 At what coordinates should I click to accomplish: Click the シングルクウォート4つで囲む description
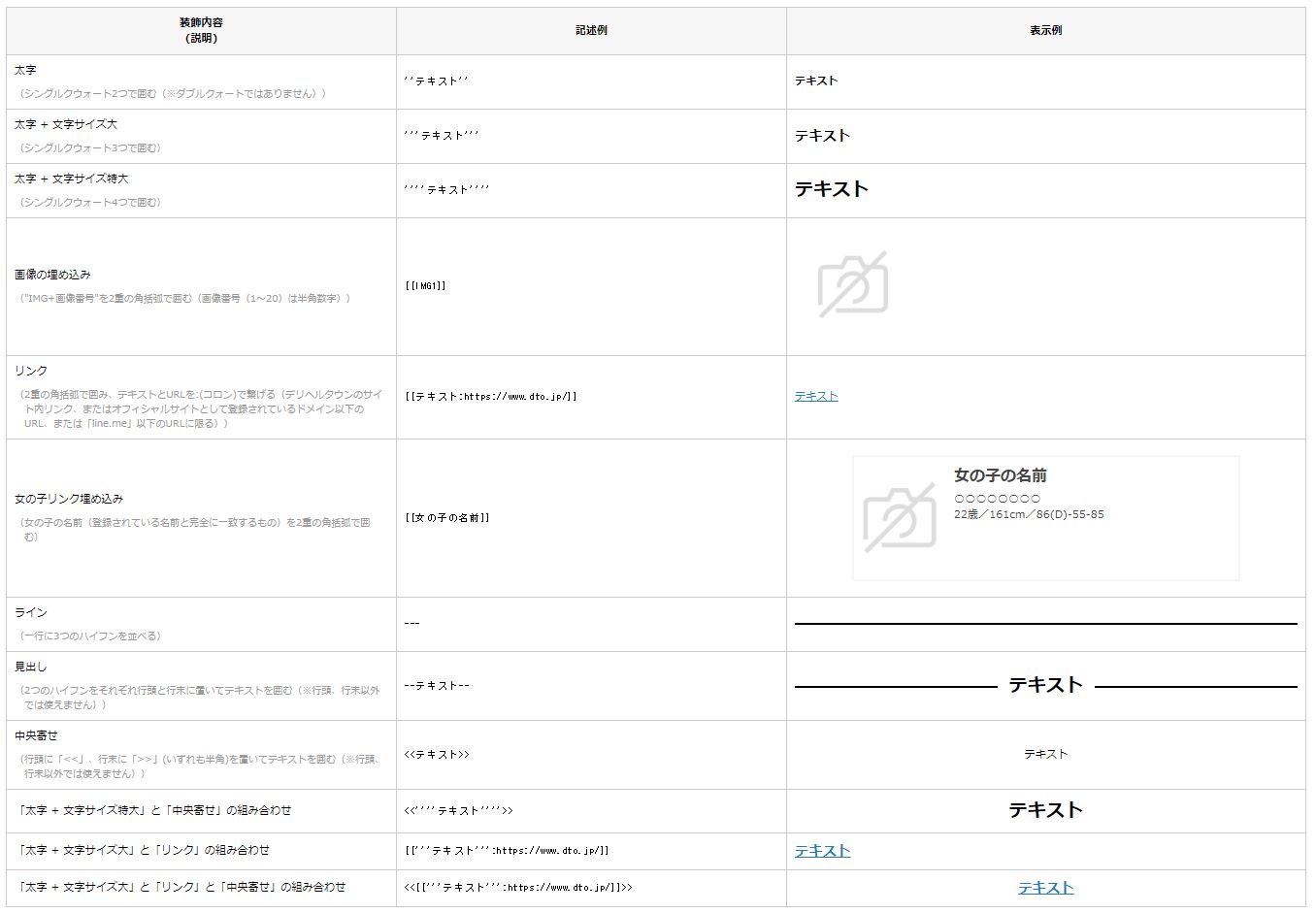[90, 202]
